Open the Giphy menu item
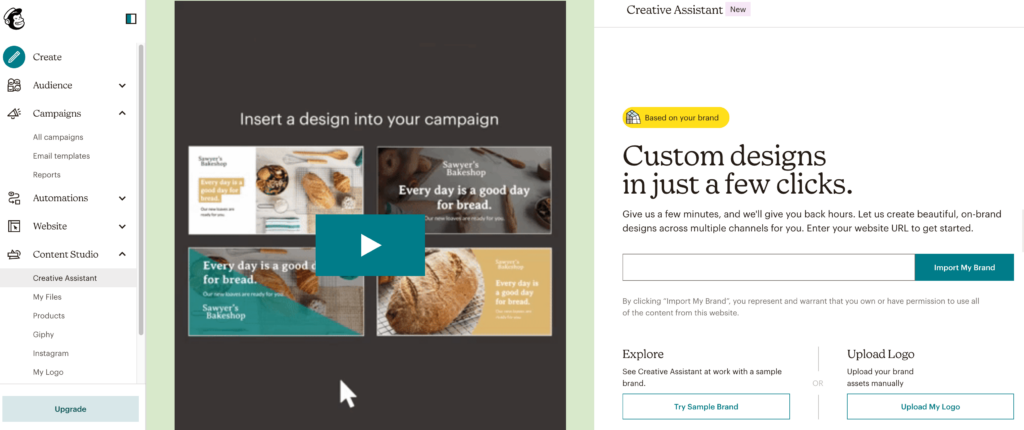The height and width of the screenshot is (430, 1024). click(43, 335)
